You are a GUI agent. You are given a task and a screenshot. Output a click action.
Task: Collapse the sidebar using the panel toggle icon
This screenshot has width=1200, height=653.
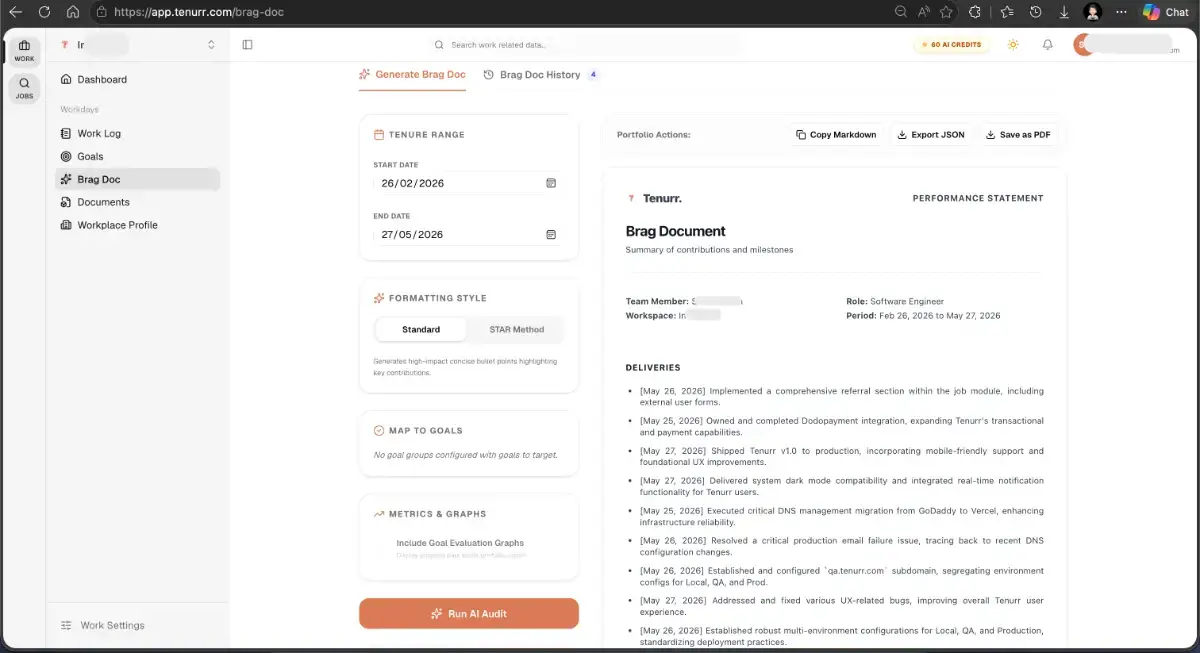248,45
